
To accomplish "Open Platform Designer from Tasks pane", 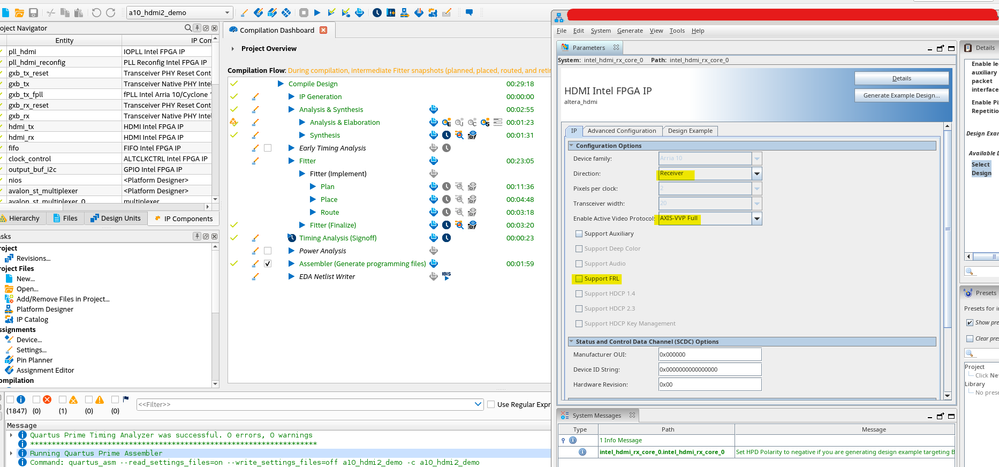I will tap(44, 309).
